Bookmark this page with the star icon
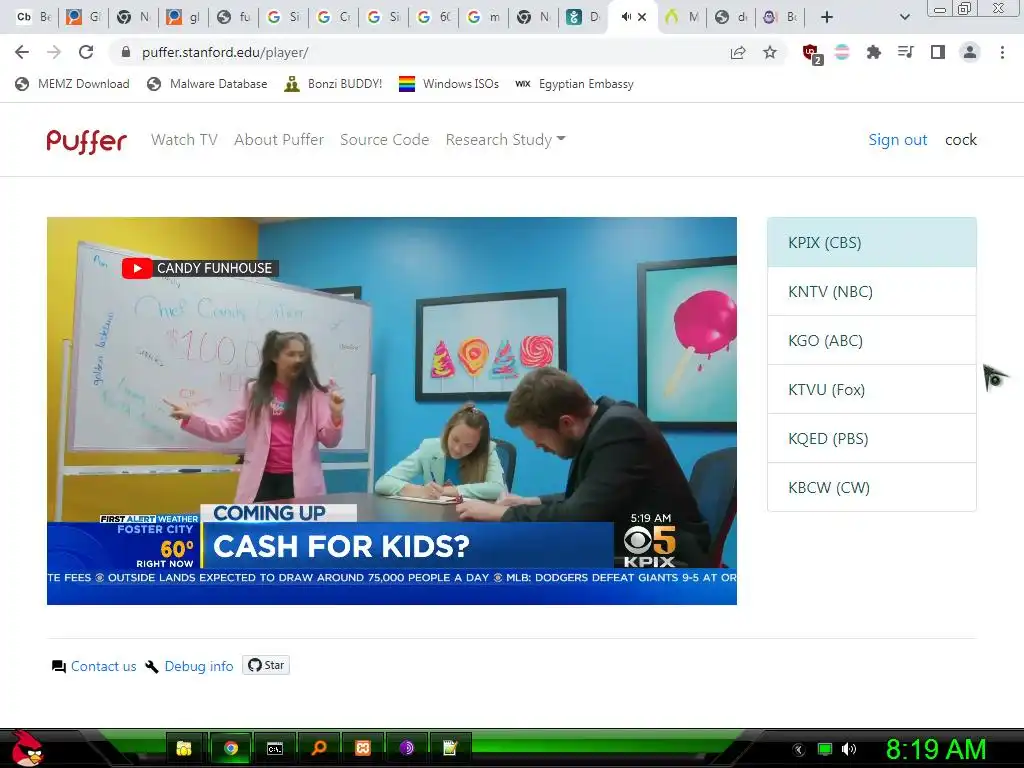This screenshot has width=1024, height=768. tap(770, 52)
